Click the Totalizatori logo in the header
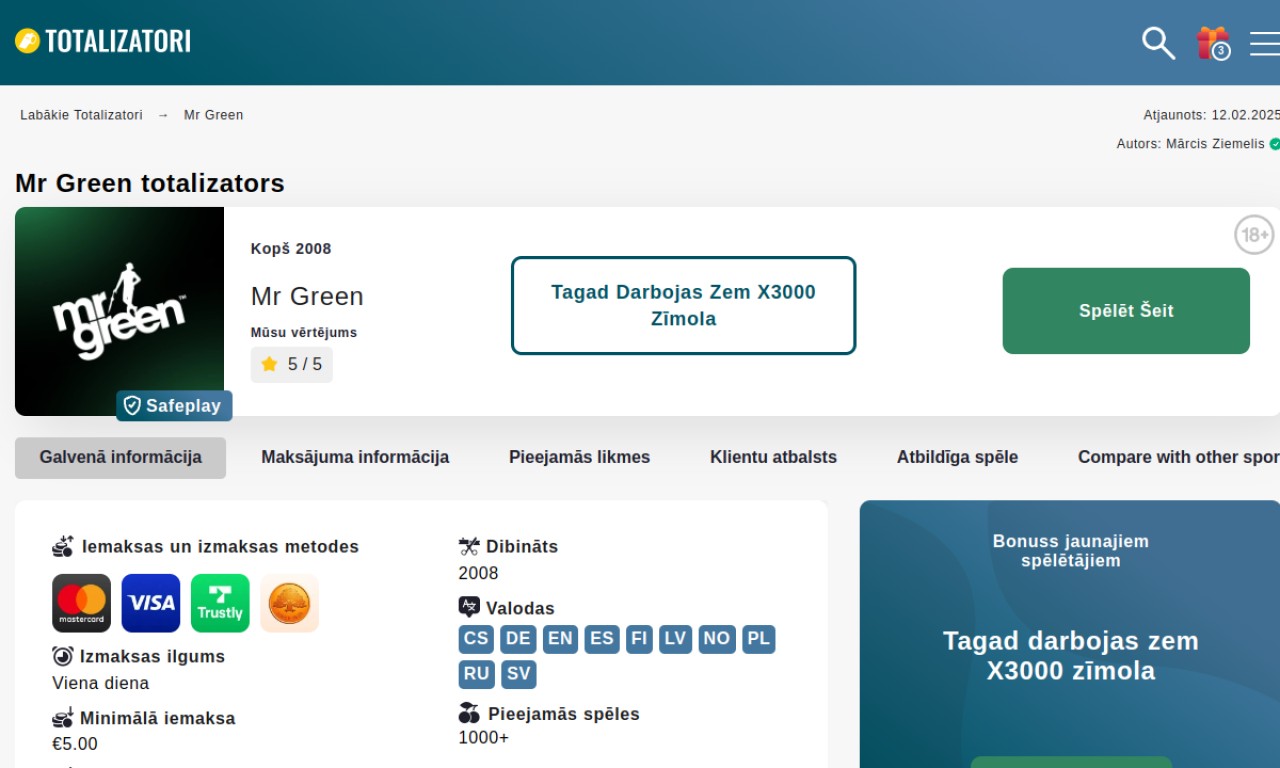The width and height of the screenshot is (1280, 768). 103,41
